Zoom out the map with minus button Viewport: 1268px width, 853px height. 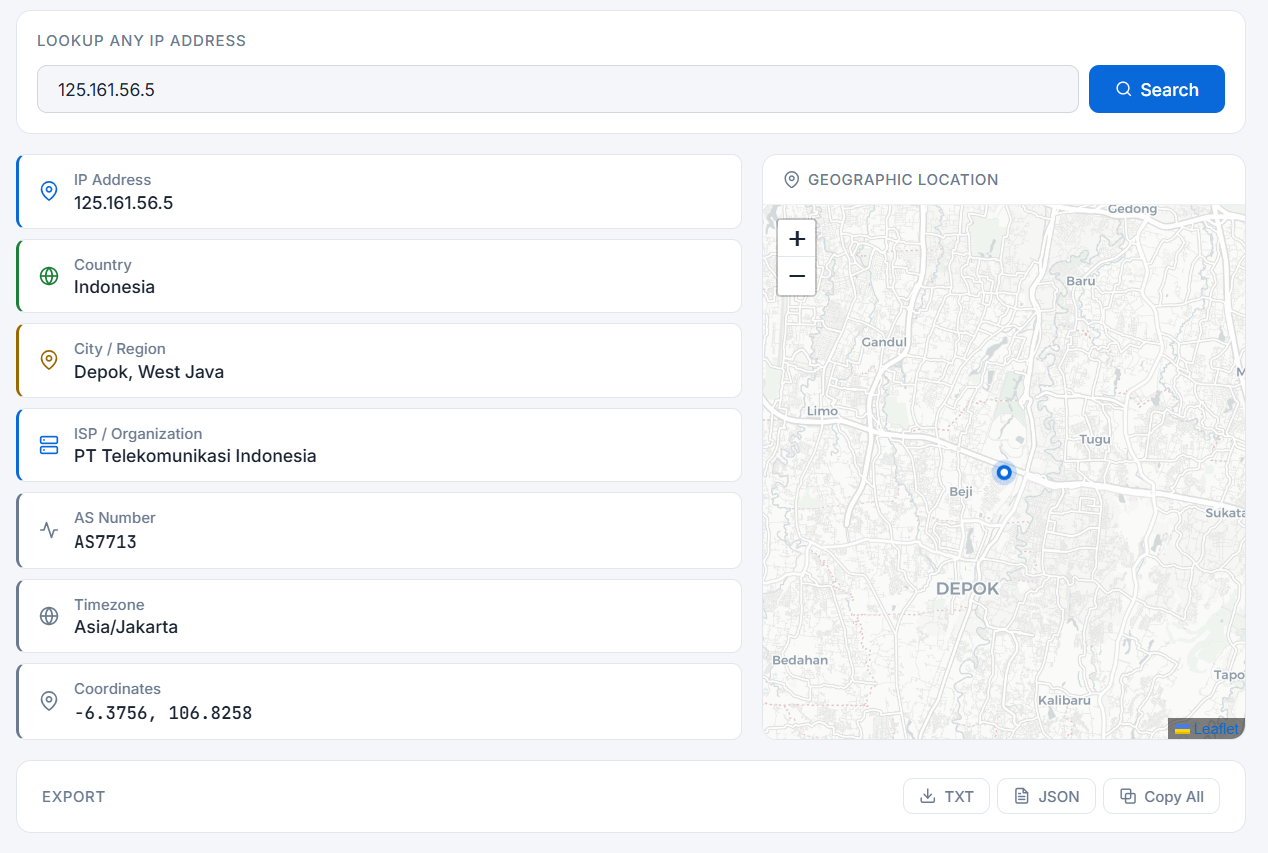point(797,276)
